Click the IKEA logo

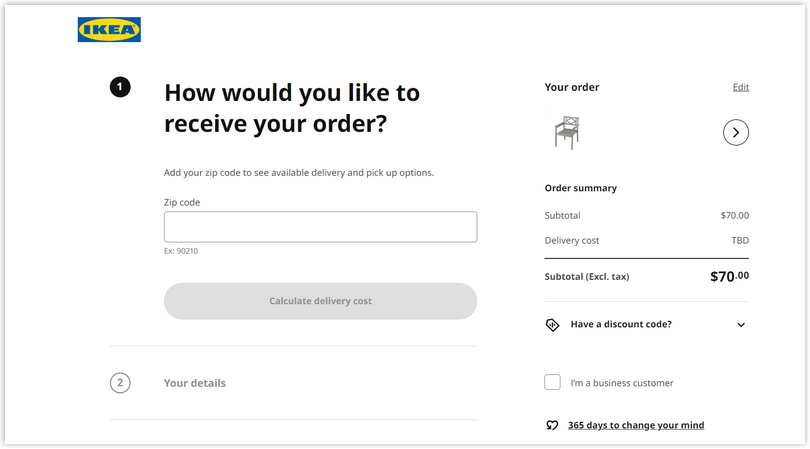click(x=109, y=29)
